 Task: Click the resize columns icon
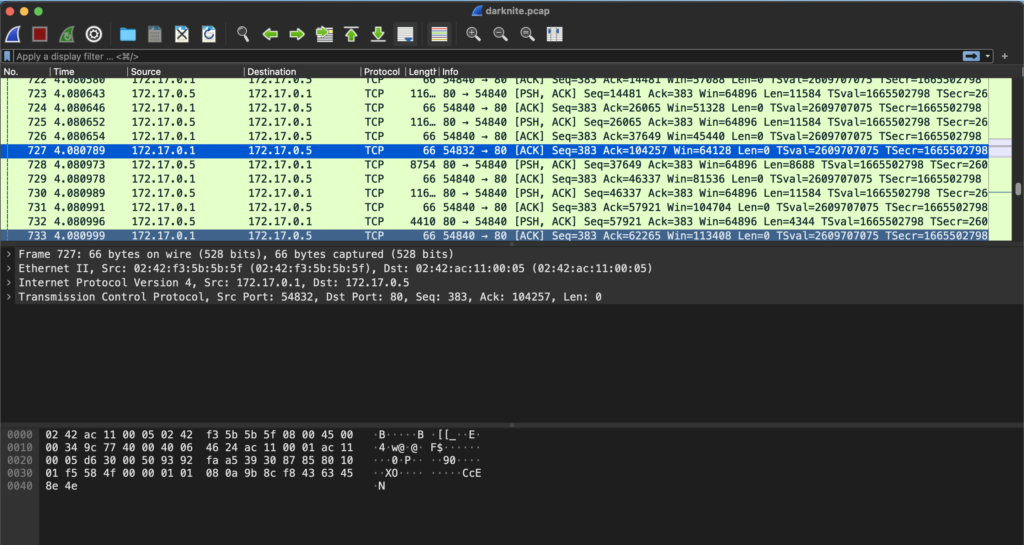(554, 34)
